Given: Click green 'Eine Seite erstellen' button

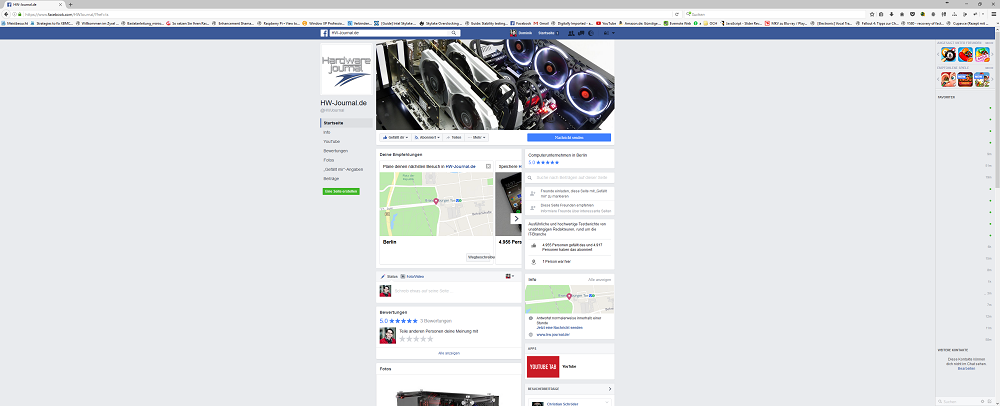Looking at the screenshot, I should point(341,191).
